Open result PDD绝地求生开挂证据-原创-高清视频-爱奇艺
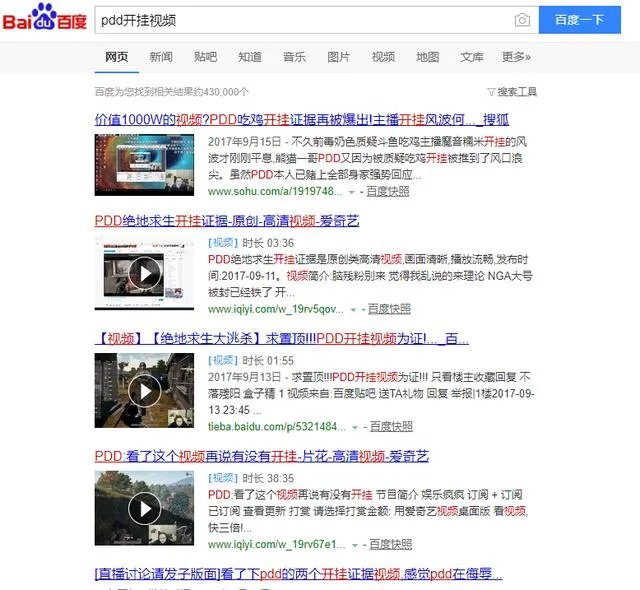The width and height of the screenshot is (640, 590). click(227, 221)
